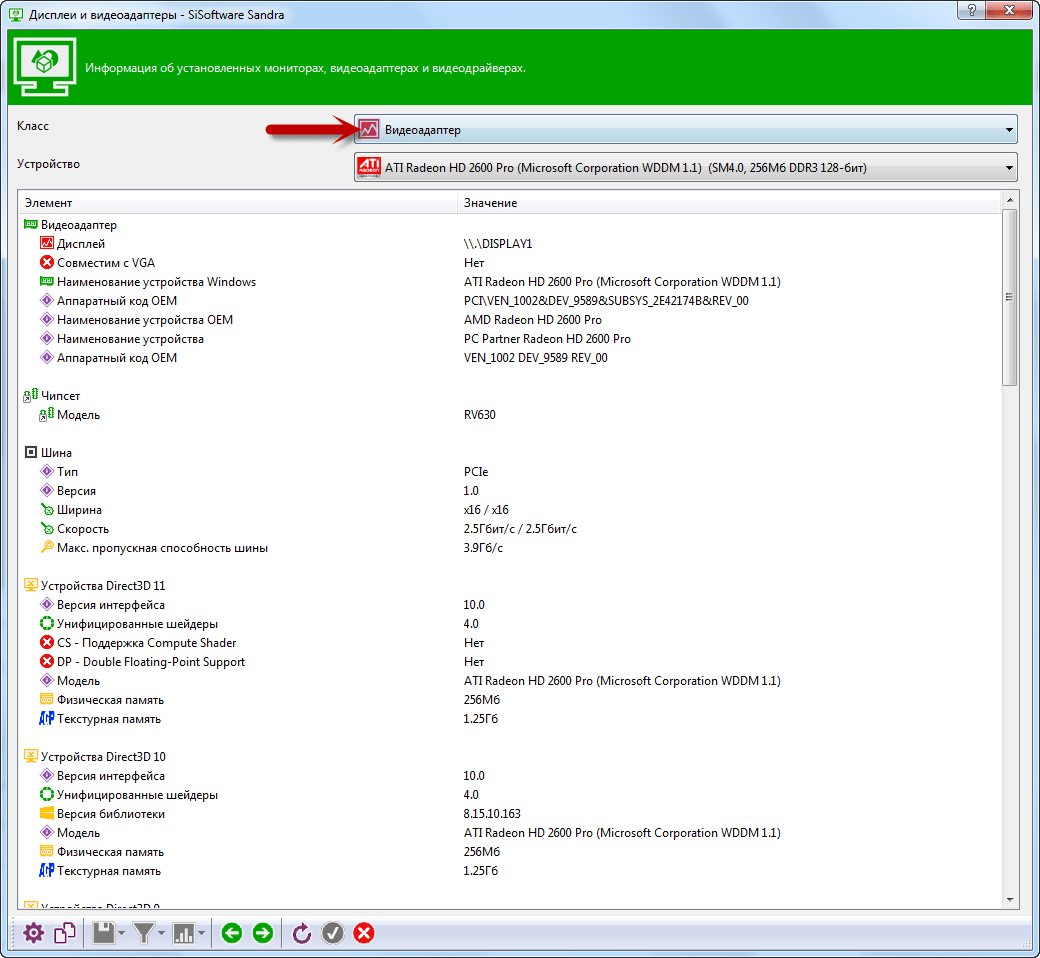Select the Чипсет group row

pyautogui.click(x=60, y=396)
